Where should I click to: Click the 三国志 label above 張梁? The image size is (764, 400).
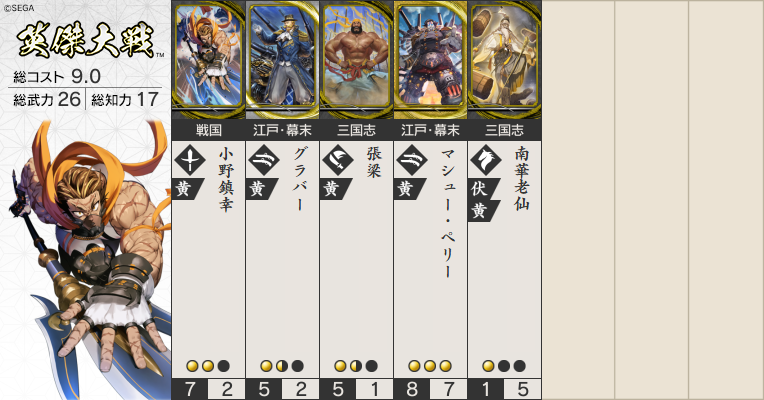tap(356, 130)
